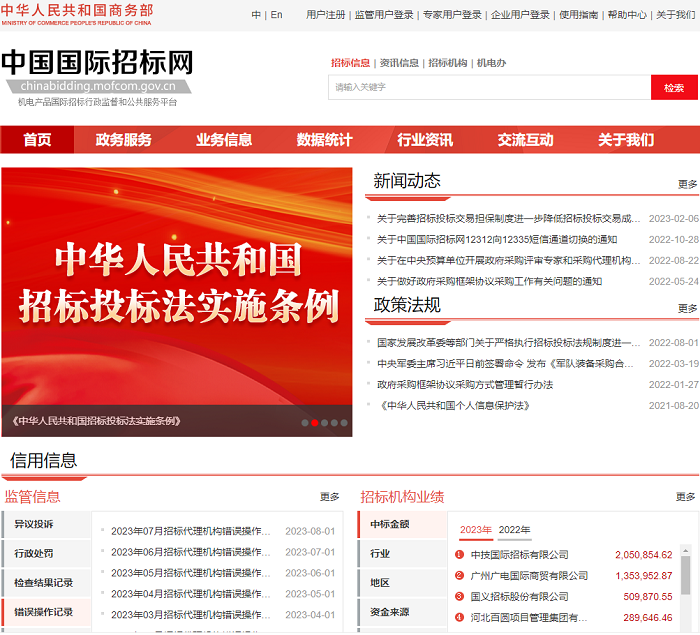Open 业务信息 navigation menu
Viewport: 700px width, 635px height.
click(224, 140)
